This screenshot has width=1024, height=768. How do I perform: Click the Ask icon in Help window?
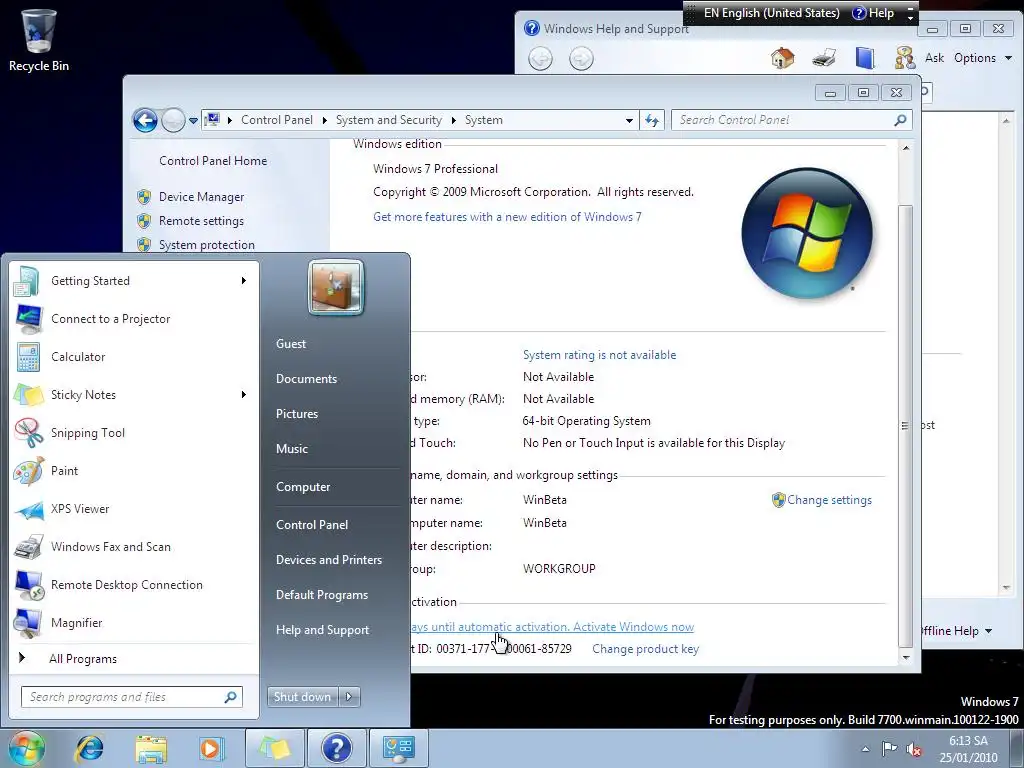coord(905,58)
